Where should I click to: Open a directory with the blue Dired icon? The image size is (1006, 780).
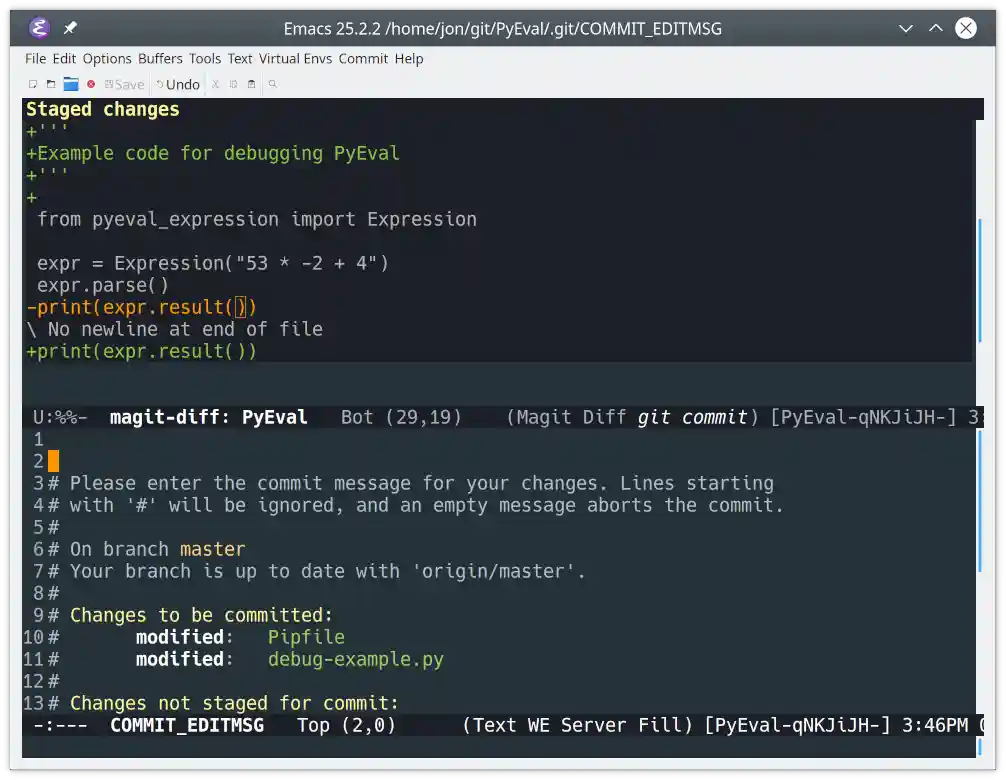pyautogui.click(x=71, y=84)
